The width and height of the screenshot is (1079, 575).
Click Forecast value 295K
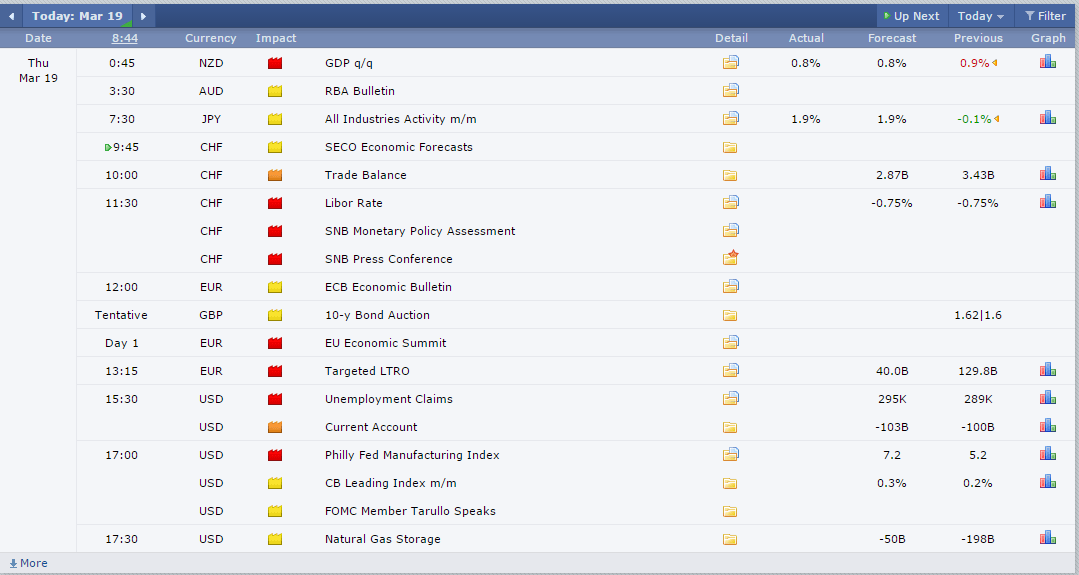click(x=892, y=399)
